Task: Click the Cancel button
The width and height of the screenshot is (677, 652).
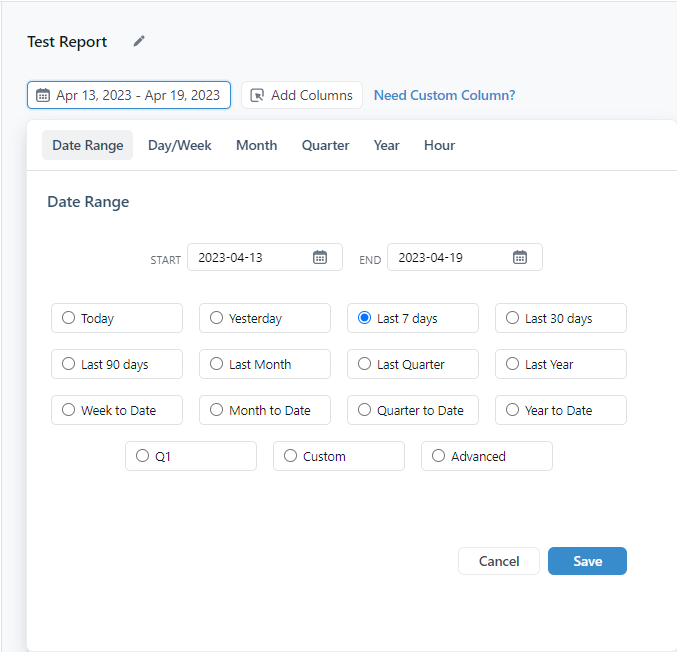Action: [499, 561]
